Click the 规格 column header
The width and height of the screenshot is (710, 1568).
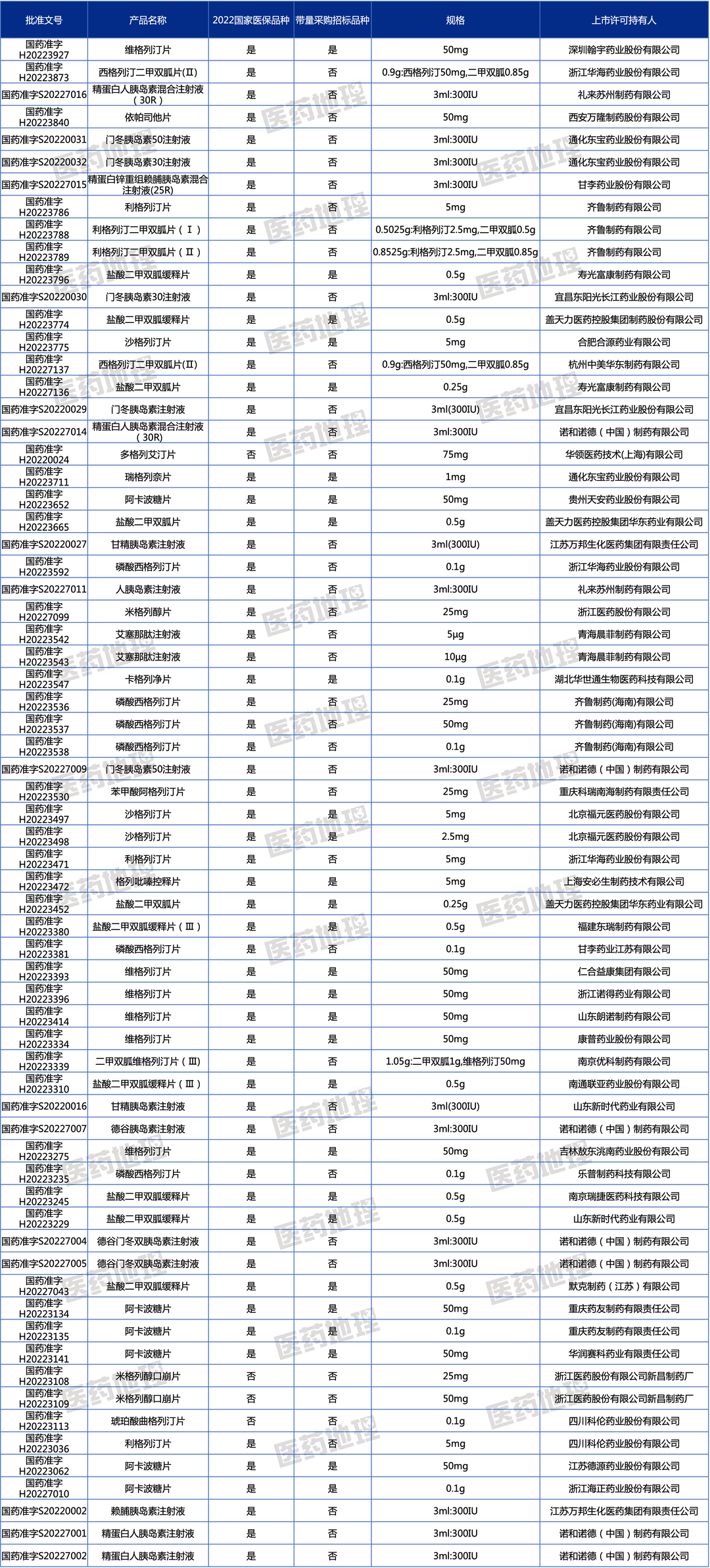[455, 20]
